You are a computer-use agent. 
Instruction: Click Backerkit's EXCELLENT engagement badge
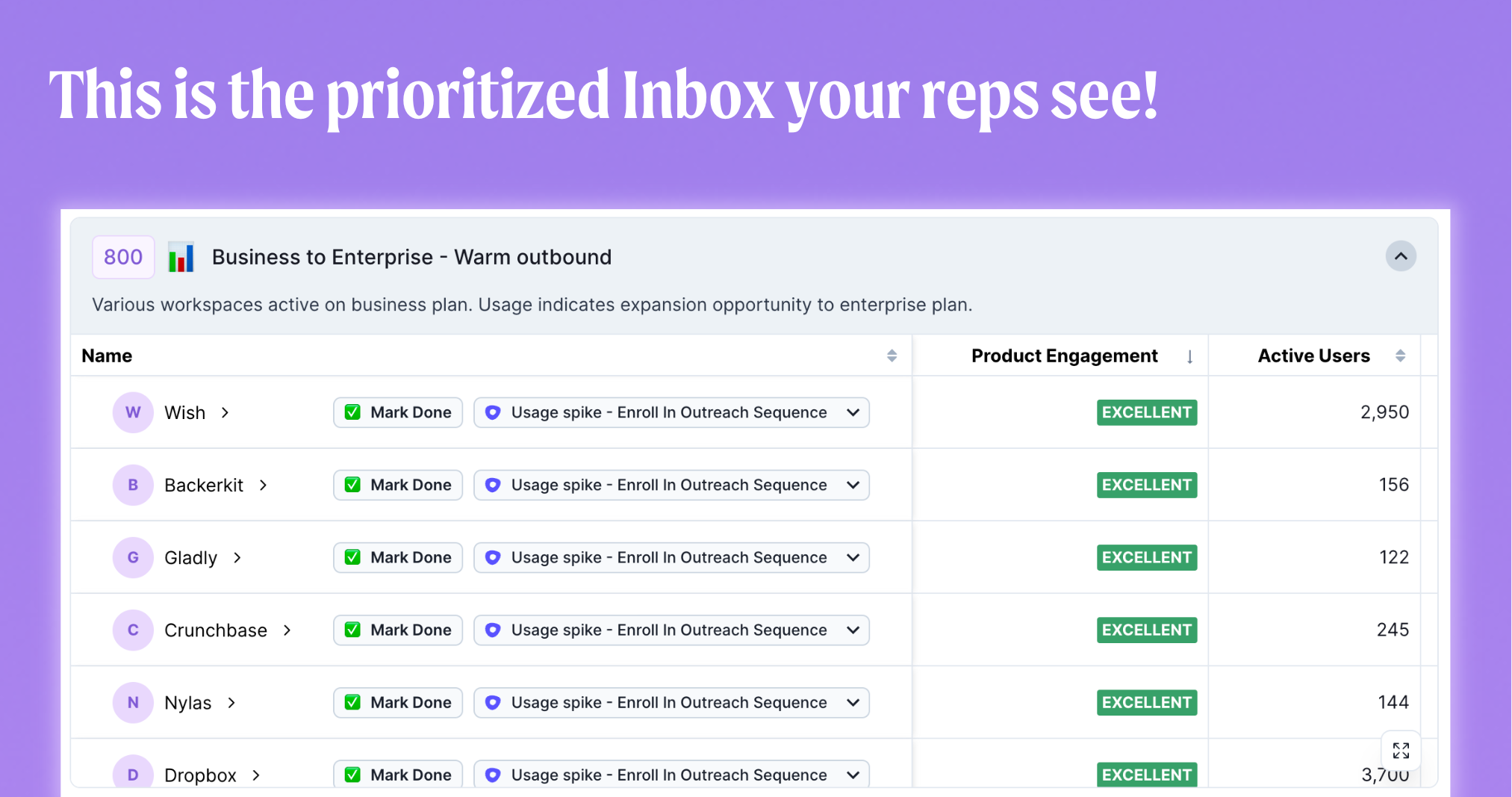point(1147,485)
